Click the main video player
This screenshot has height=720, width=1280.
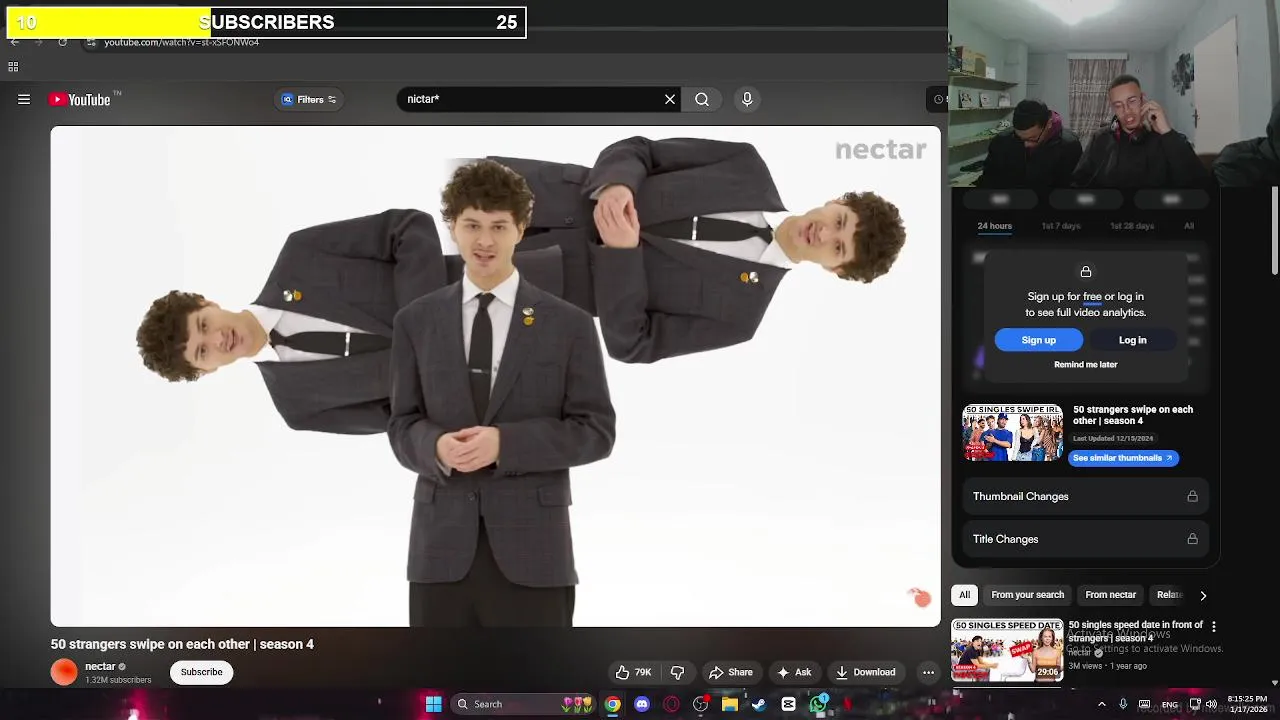click(496, 376)
